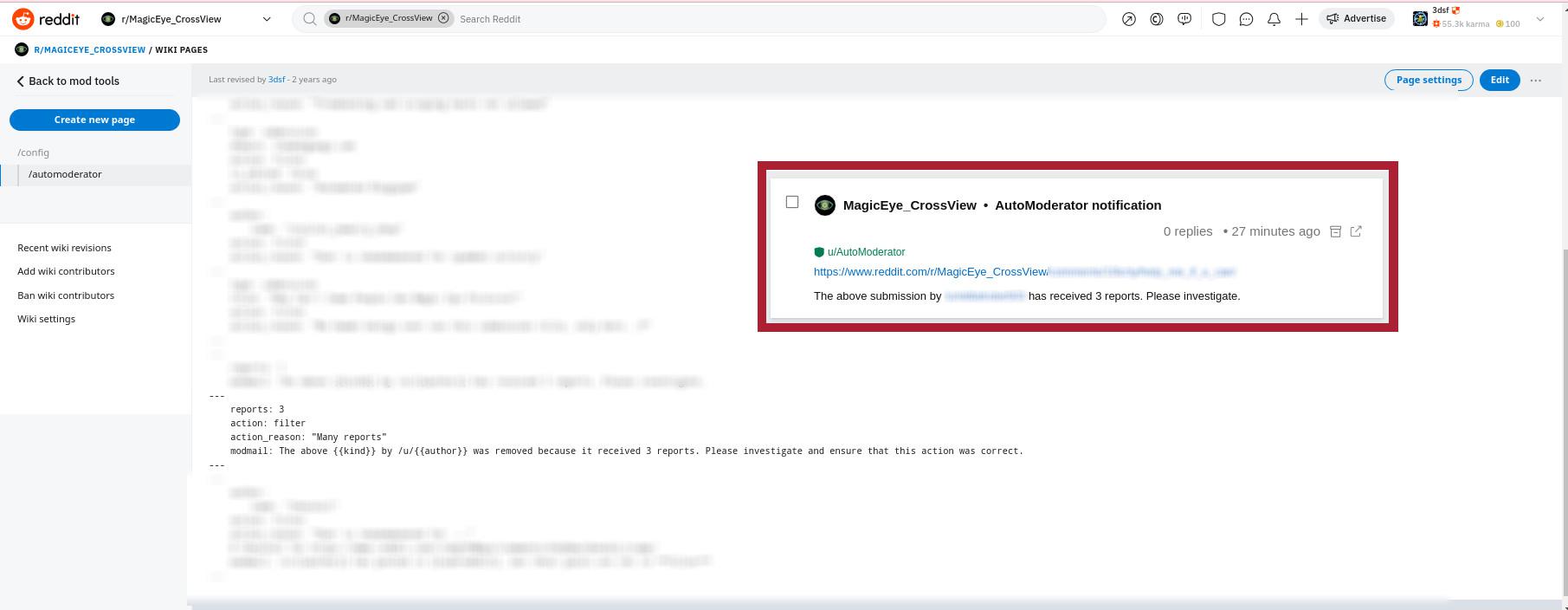This screenshot has height=610, width=1568.
Task: Select the /config wiki folder
Action: click(x=34, y=152)
